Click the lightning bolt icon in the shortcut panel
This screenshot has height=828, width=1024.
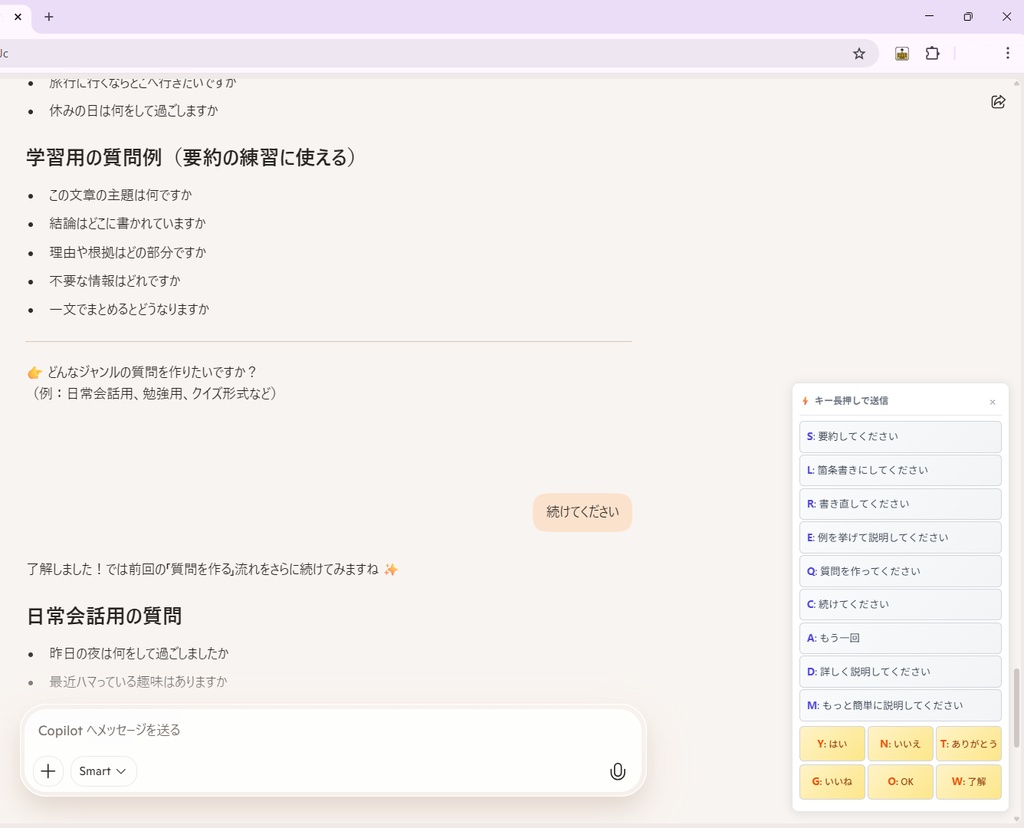(805, 401)
